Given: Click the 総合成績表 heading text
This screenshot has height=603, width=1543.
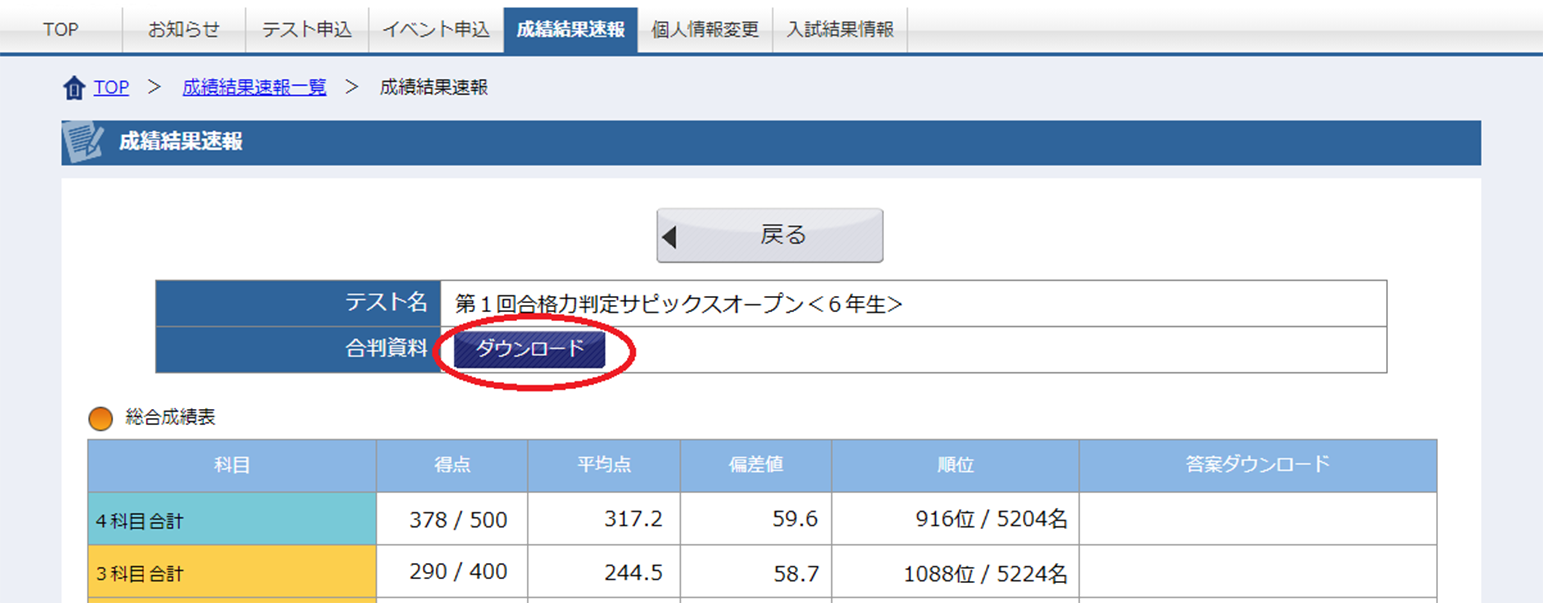Looking at the screenshot, I should 170,417.
